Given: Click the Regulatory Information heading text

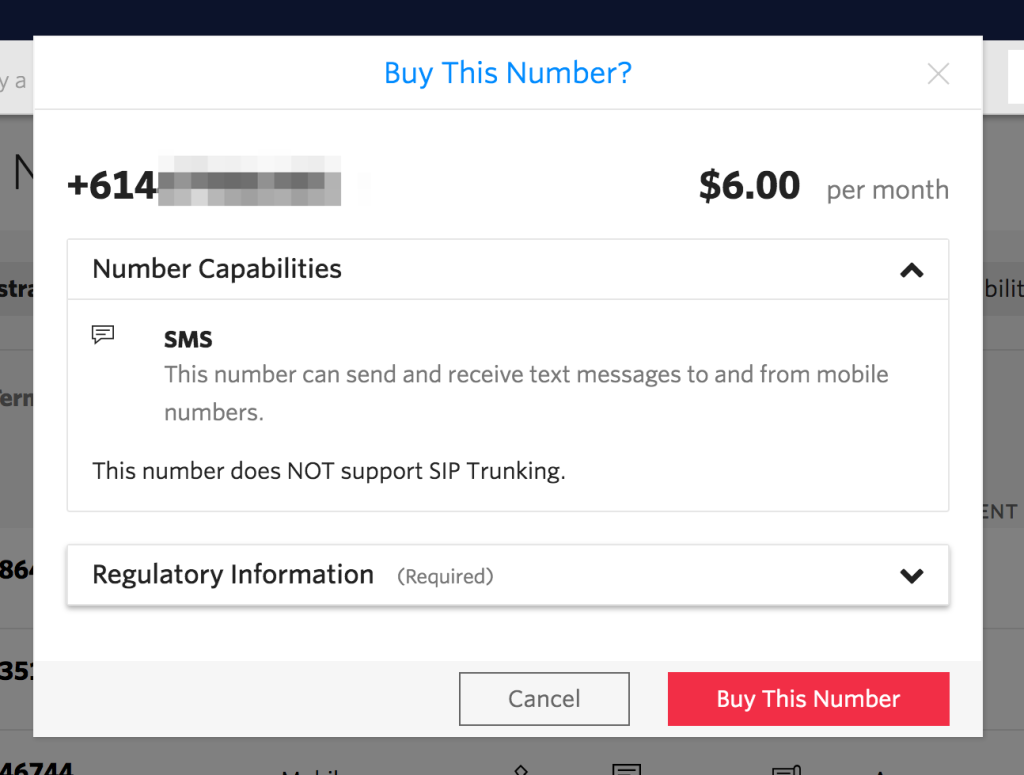Looking at the screenshot, I should (233, 575).
